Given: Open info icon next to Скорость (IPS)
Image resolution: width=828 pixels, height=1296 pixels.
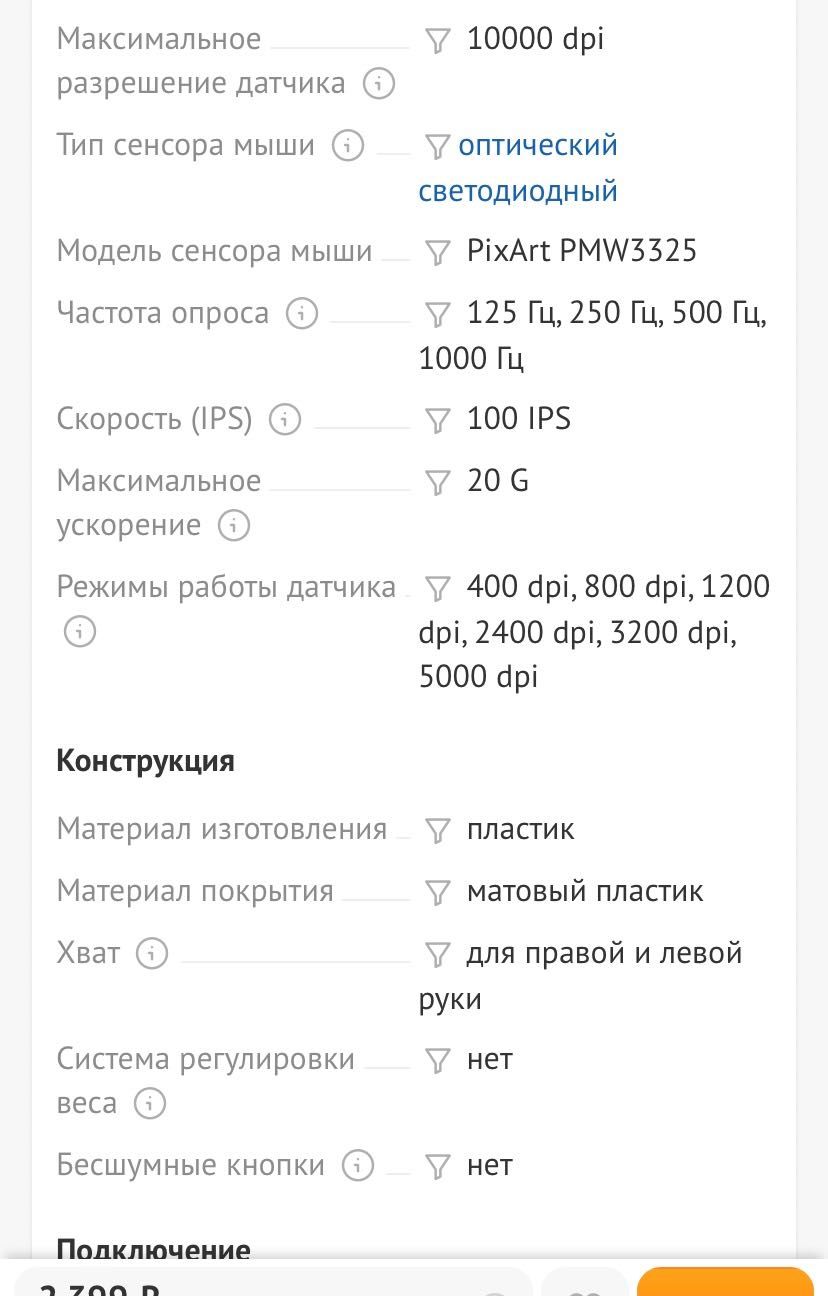Looking at the screenshot, I should (x=285, y=418).
